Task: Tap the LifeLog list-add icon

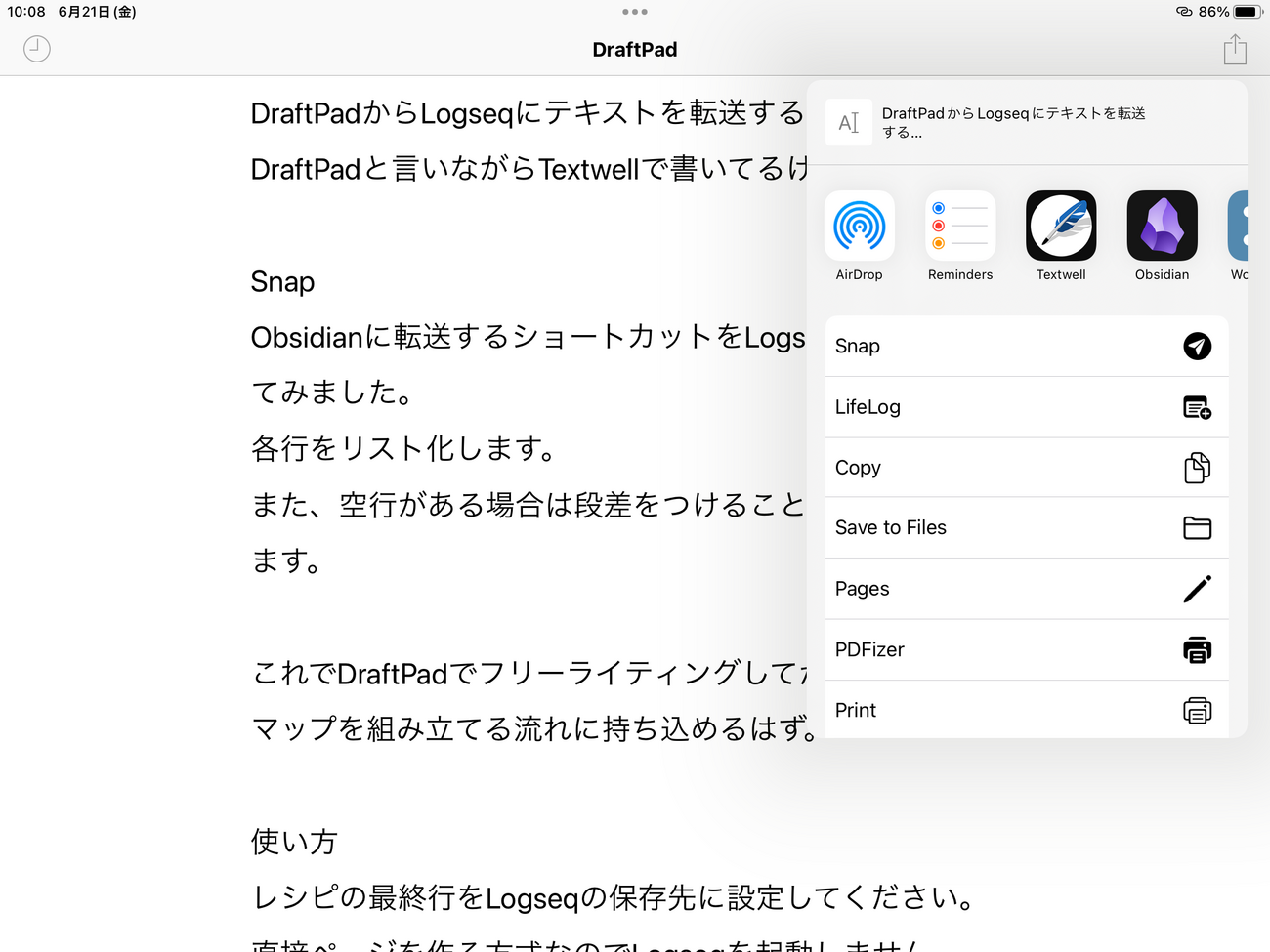Action: pyautogui.click(x=1198, y=407)
